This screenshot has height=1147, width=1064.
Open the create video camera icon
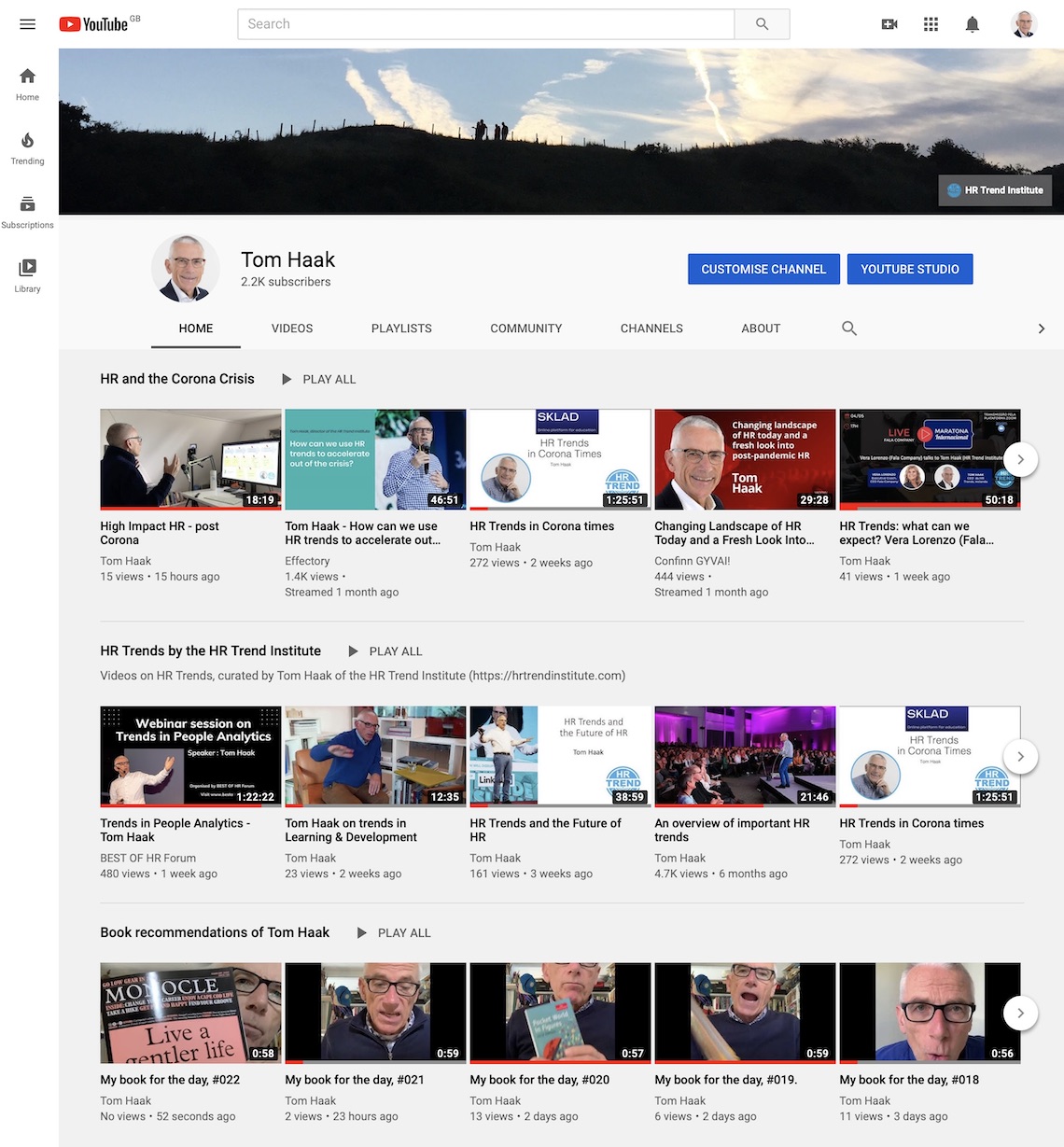(889, 24)
